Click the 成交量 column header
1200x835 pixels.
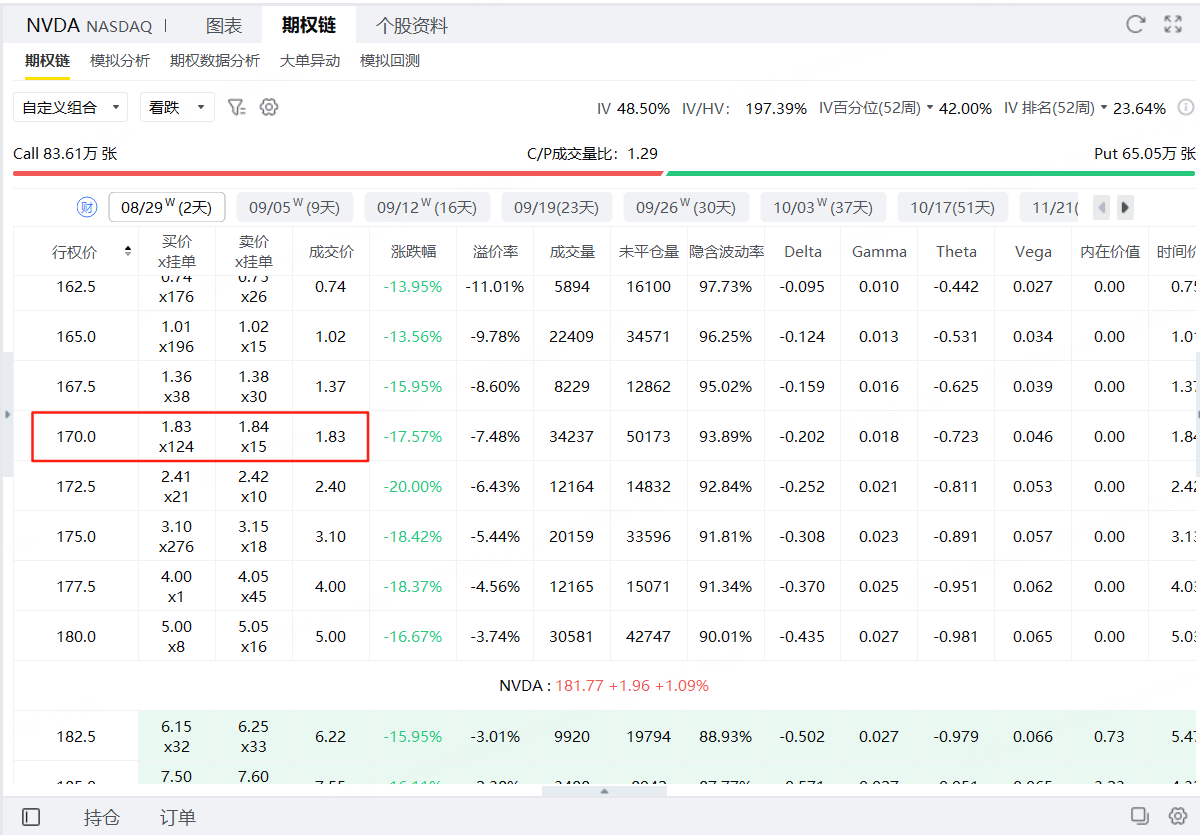coord(572,251)
